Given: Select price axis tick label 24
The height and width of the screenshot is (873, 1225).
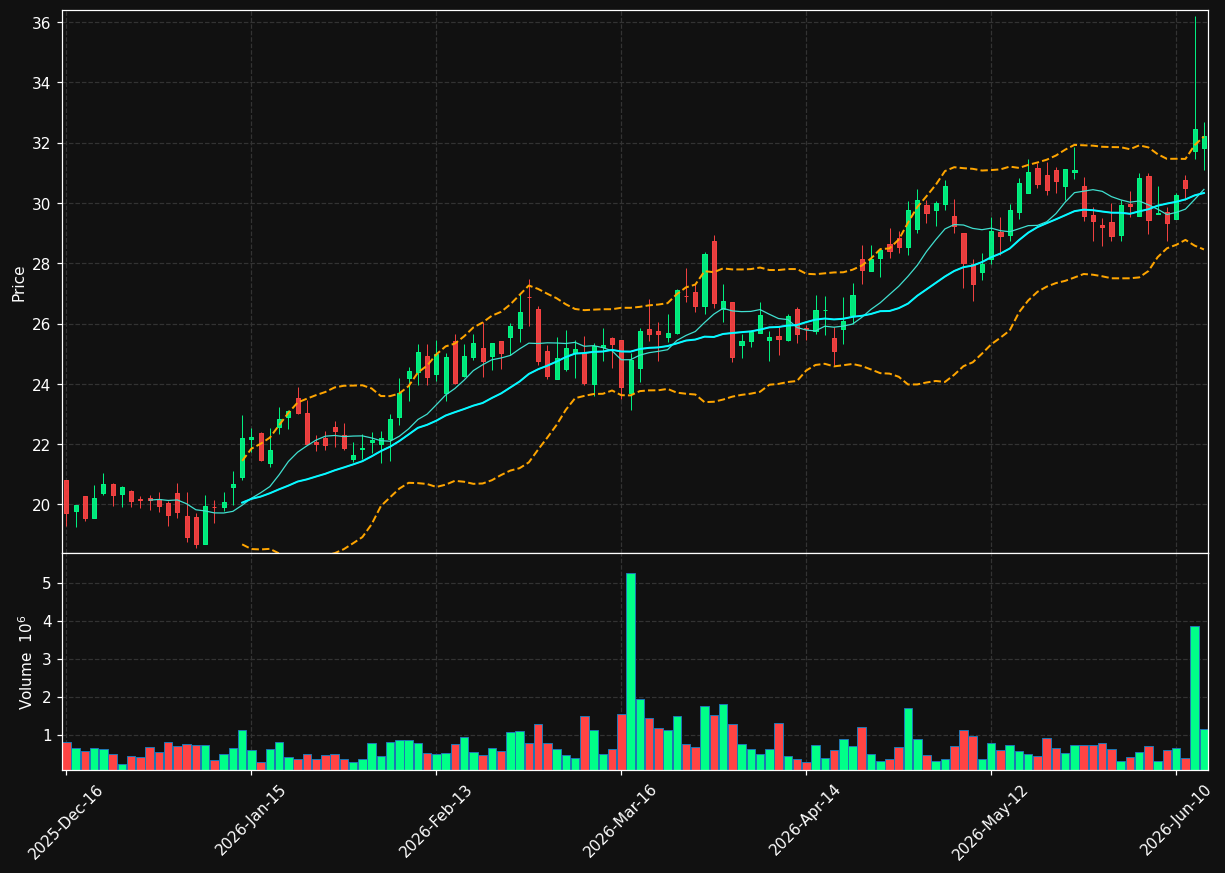Looking at the screenshot, I should pyautogui.click(x=42, y=385).
